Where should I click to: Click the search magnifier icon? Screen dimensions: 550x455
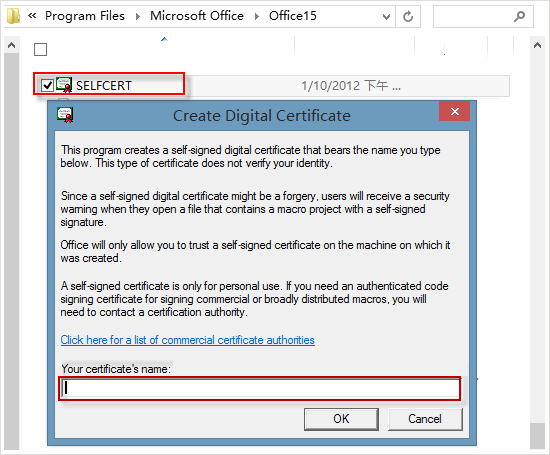pyautogui.click(x=519, y=16)
